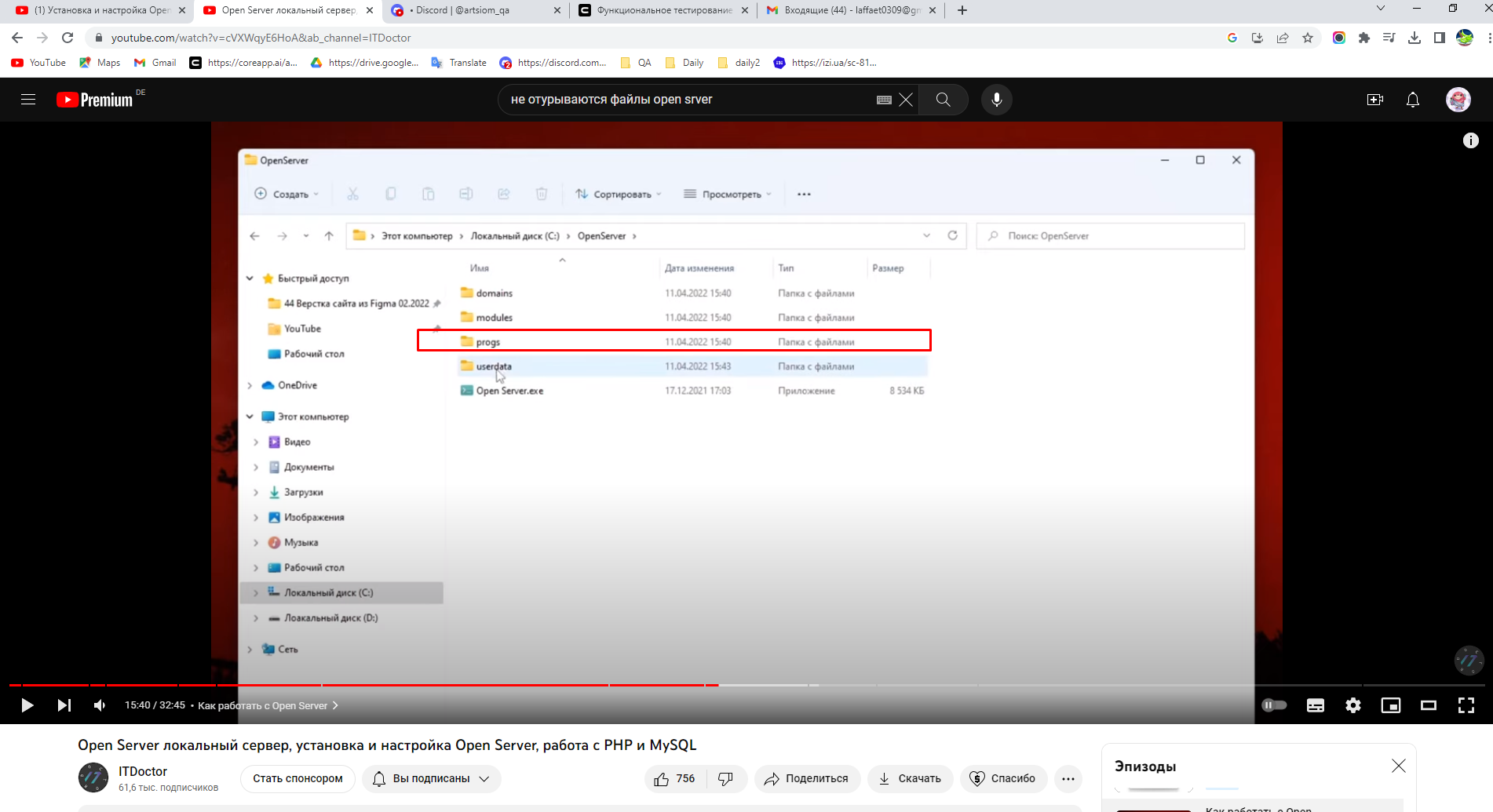Click the voice search microphone icon
1493x812 pixels.
click(x=996, y=100)
